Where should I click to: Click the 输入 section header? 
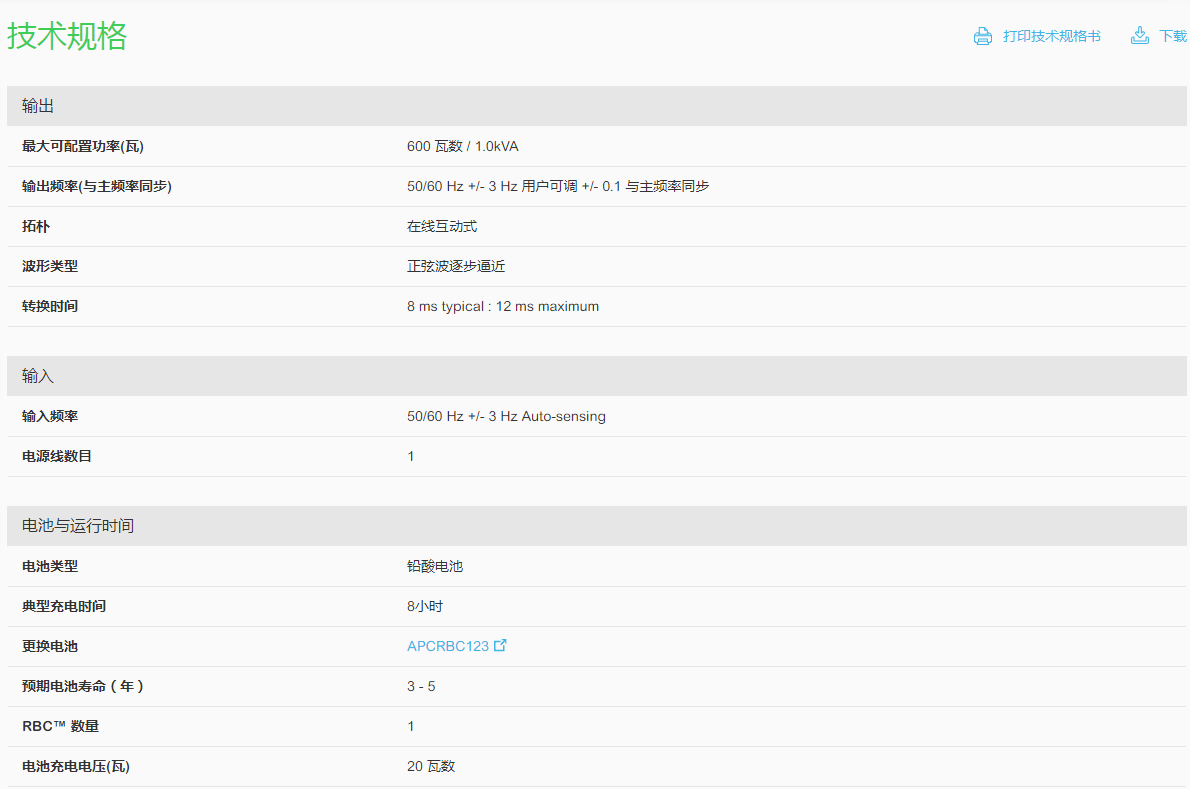38,376
